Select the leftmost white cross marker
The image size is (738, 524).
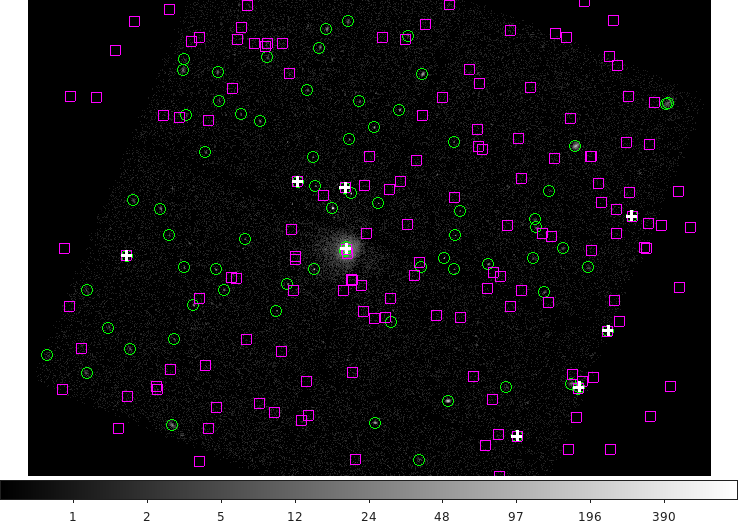(x=127, y=256)
